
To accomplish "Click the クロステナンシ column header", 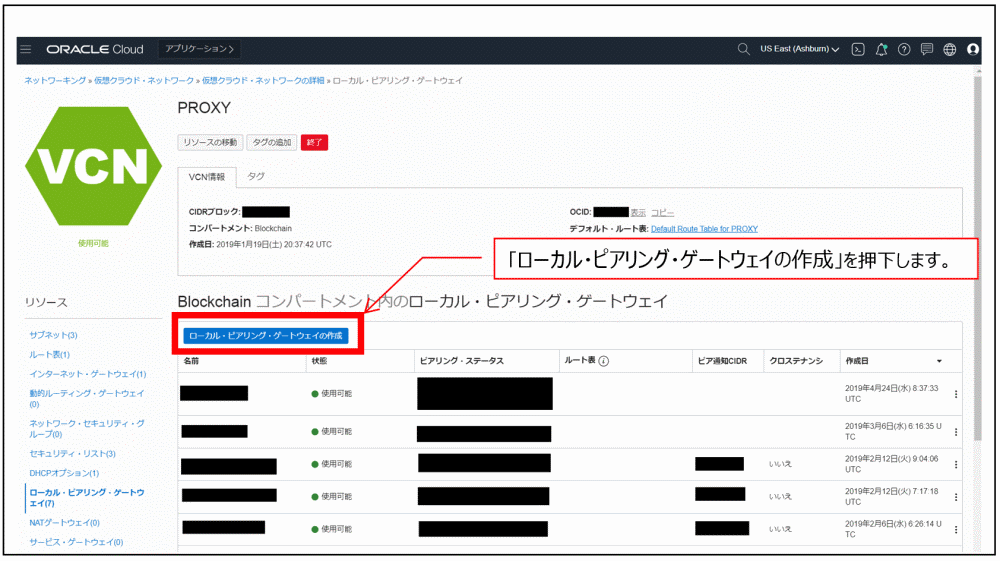I will click(x=796, y=361).
